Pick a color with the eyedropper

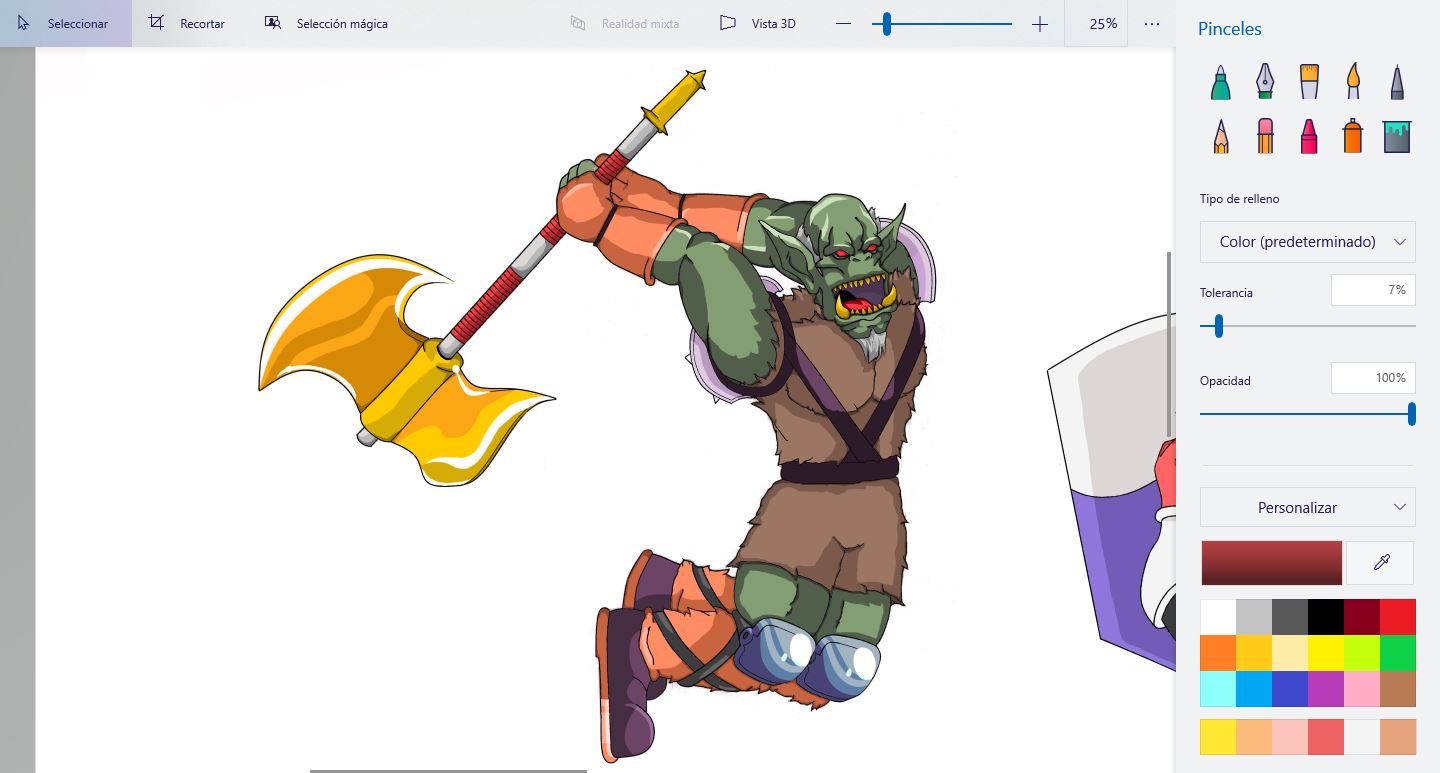pos(1381,563)
